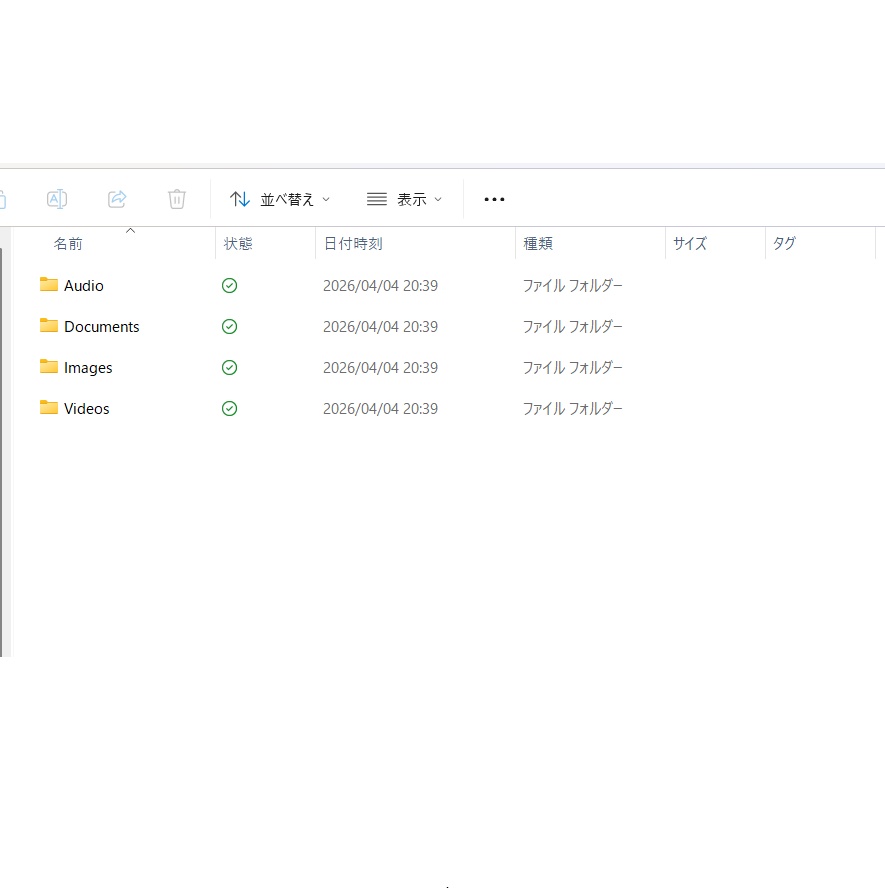Viewport: 885px width, 888px height.
Task: Click the sync status checkmark for Images
Action: (229, 368)
